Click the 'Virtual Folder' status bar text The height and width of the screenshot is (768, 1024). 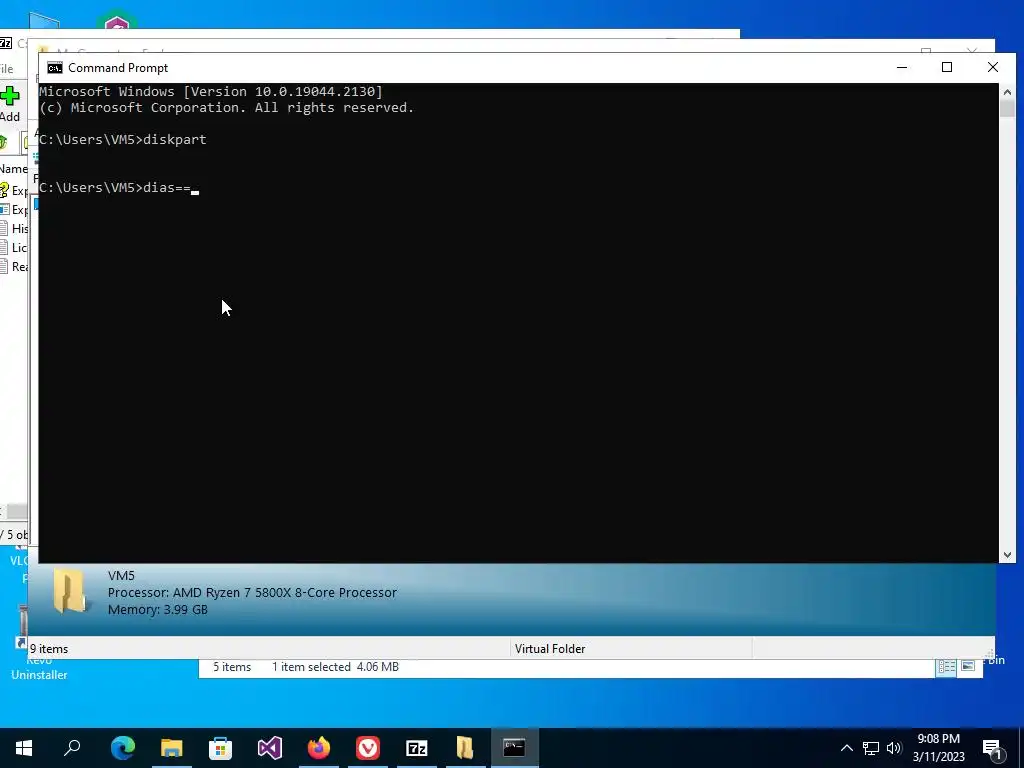point(550,648)
